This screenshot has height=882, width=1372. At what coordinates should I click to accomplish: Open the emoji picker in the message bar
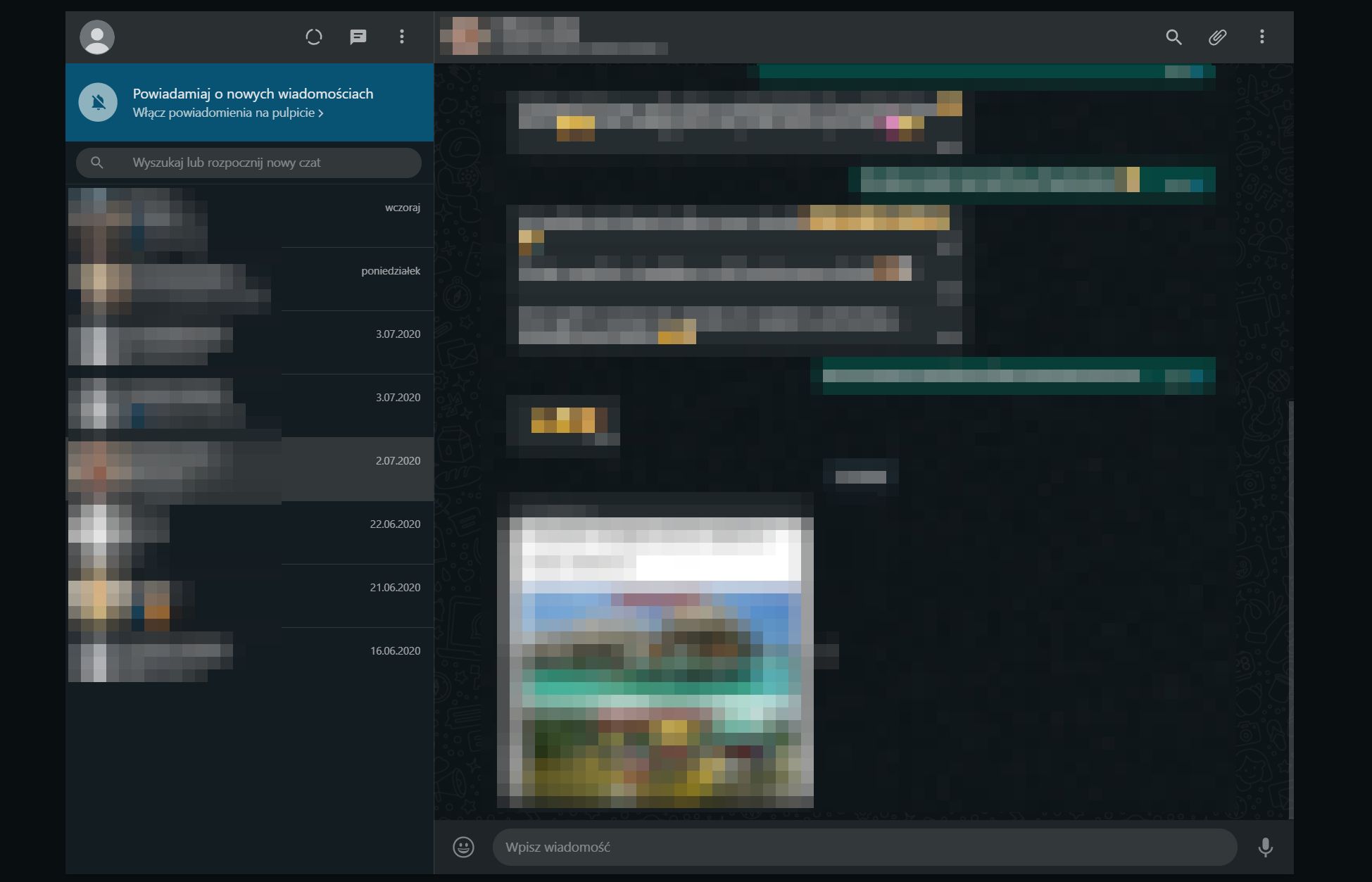coord(464,848)
